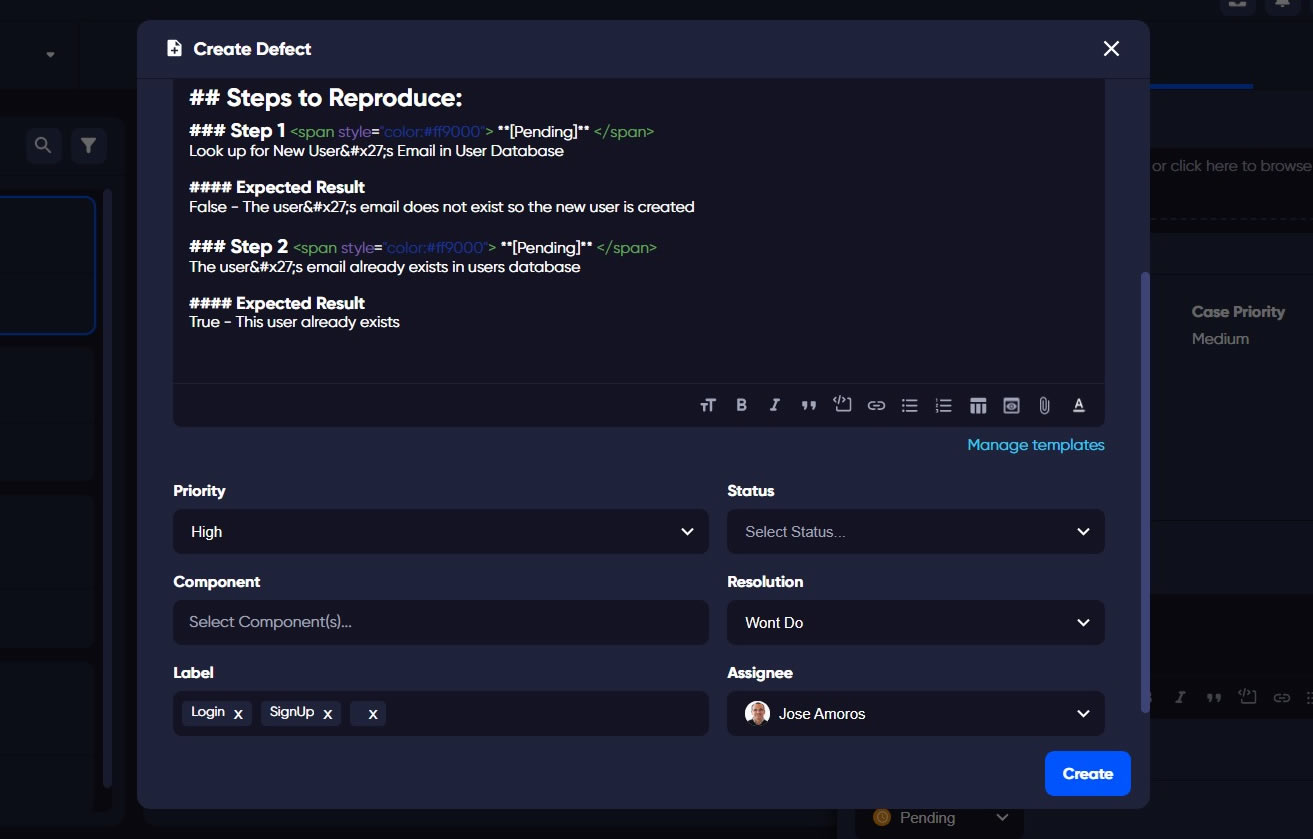Add a bulleted list in the defect editor
Image resolution: width=1313 pixels, height=839 pixels.
point(910,405)
